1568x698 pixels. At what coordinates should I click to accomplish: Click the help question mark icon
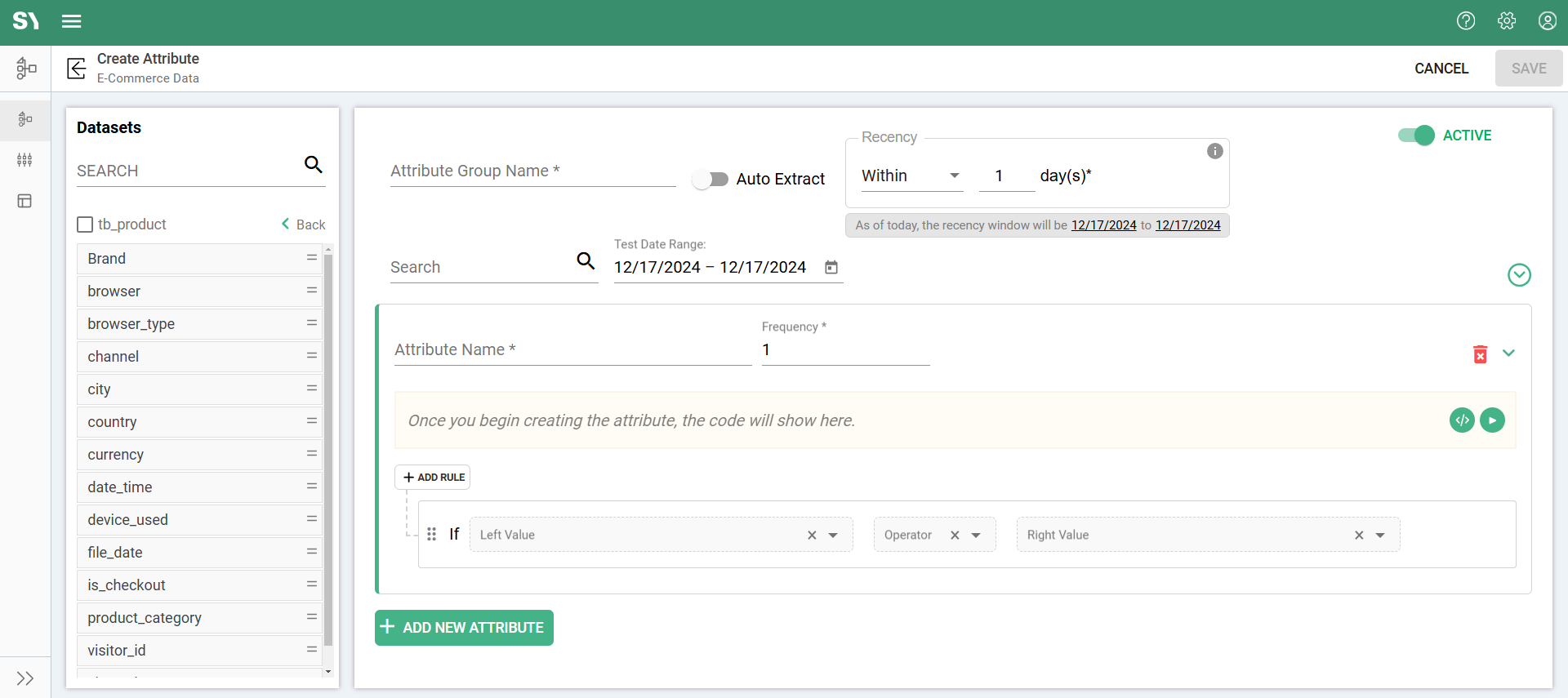(1466, 21)
